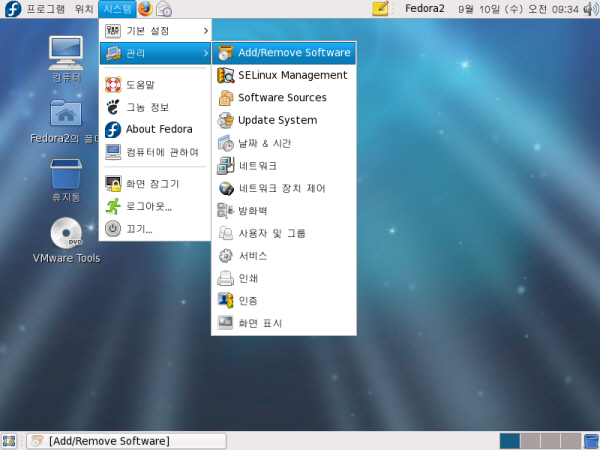
Task: Switch to the fourth workspace
Action: [x=571, y=441]
